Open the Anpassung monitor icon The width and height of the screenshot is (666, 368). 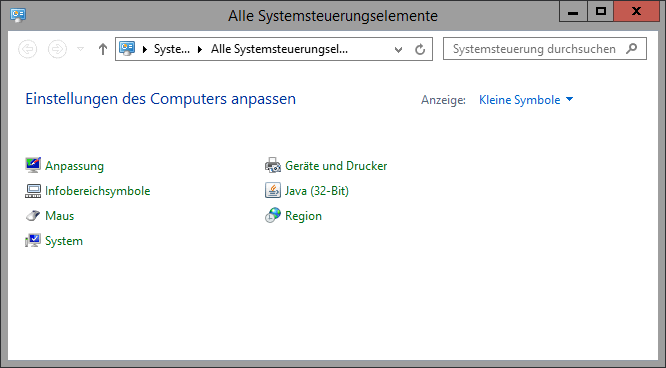tap(33, 165)
